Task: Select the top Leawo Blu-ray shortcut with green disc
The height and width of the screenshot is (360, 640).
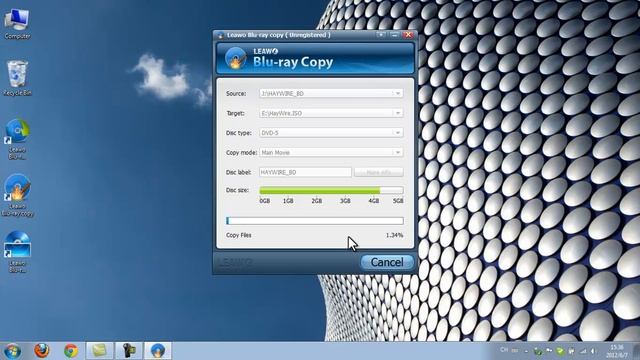Action: tap(17, 139)
